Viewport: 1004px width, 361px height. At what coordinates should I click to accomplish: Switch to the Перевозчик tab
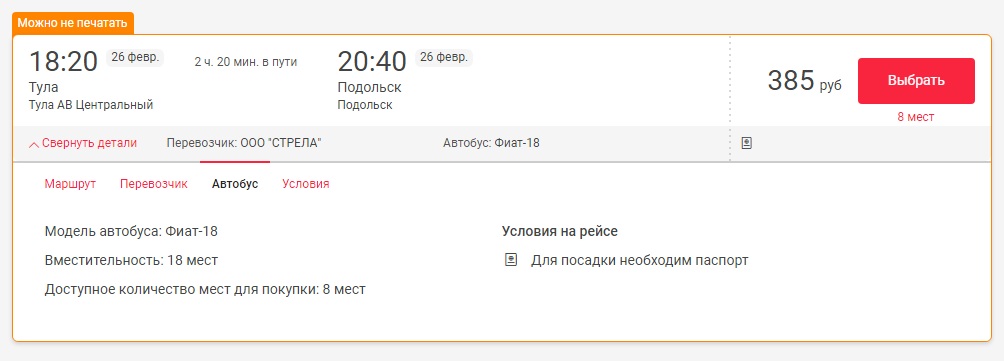tap(154, 184)
